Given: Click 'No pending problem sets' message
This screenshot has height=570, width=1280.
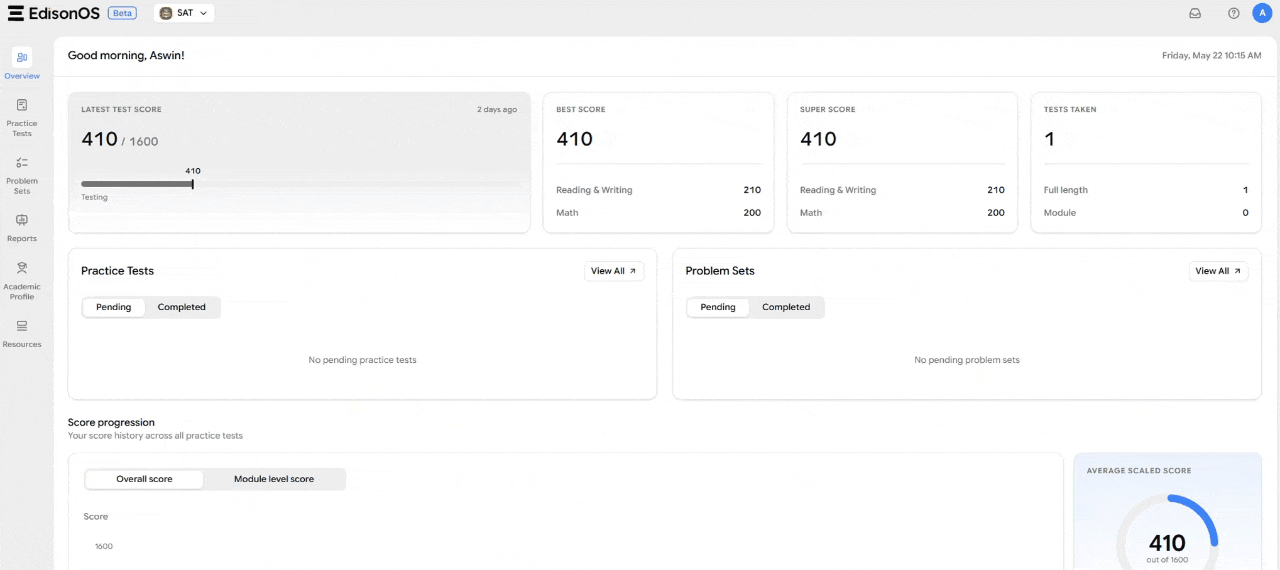Looking at the screenshot, I should coord(967,360).
